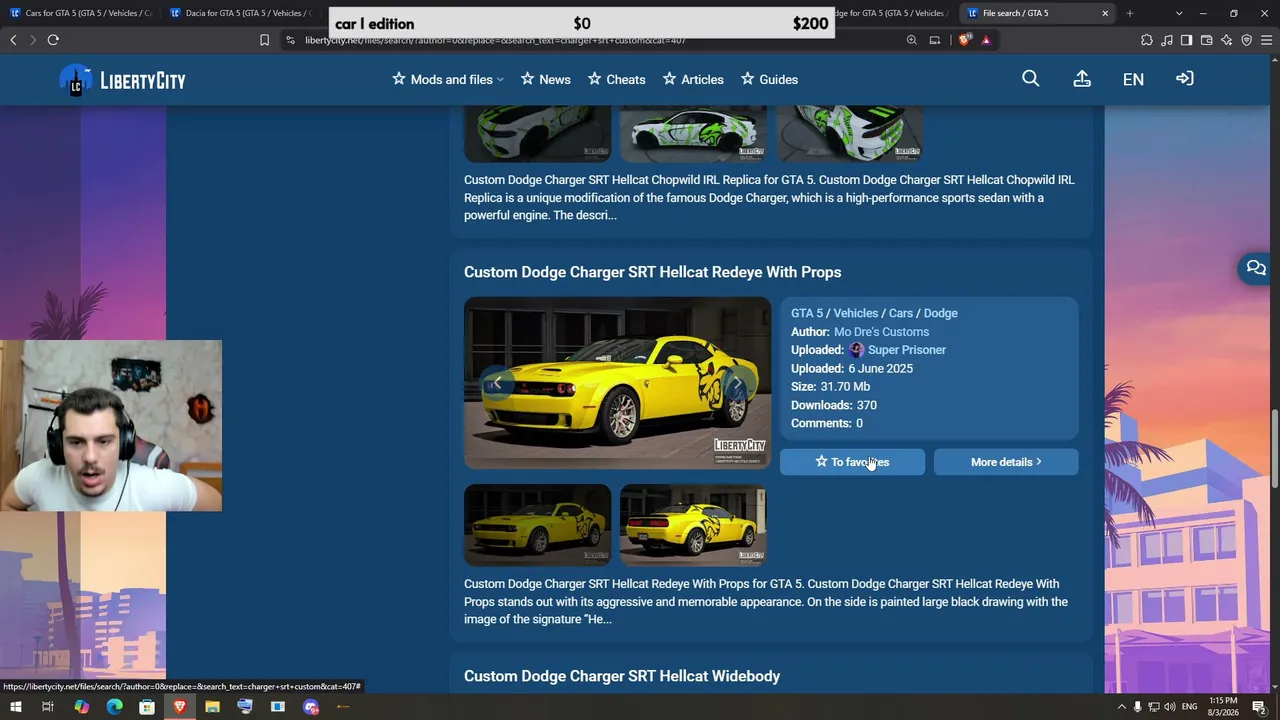Expand the Mods and files dropdown
The image size is (1280, 720).
448,79
